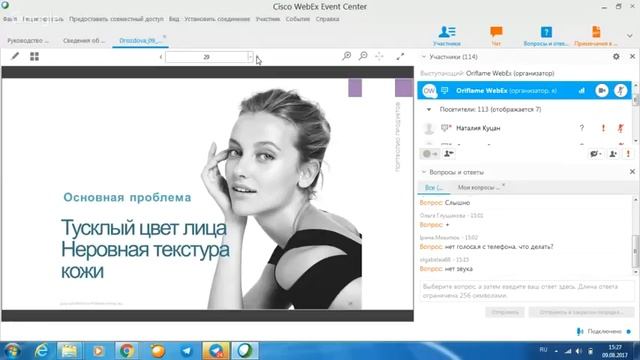Open the Установить соединение menu
640x360 pixels.
(217, 19)
